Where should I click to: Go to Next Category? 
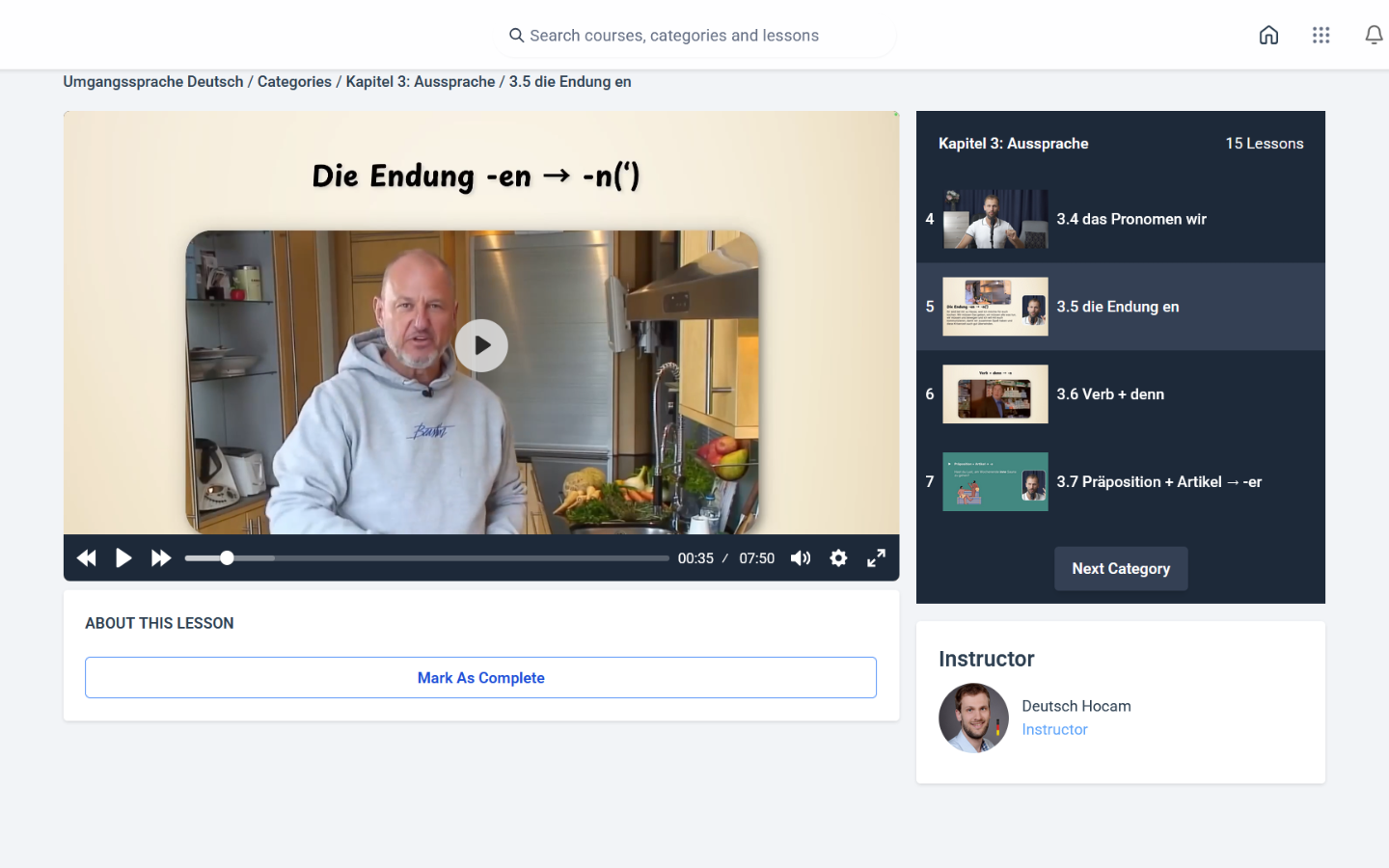pos(1120,569)
